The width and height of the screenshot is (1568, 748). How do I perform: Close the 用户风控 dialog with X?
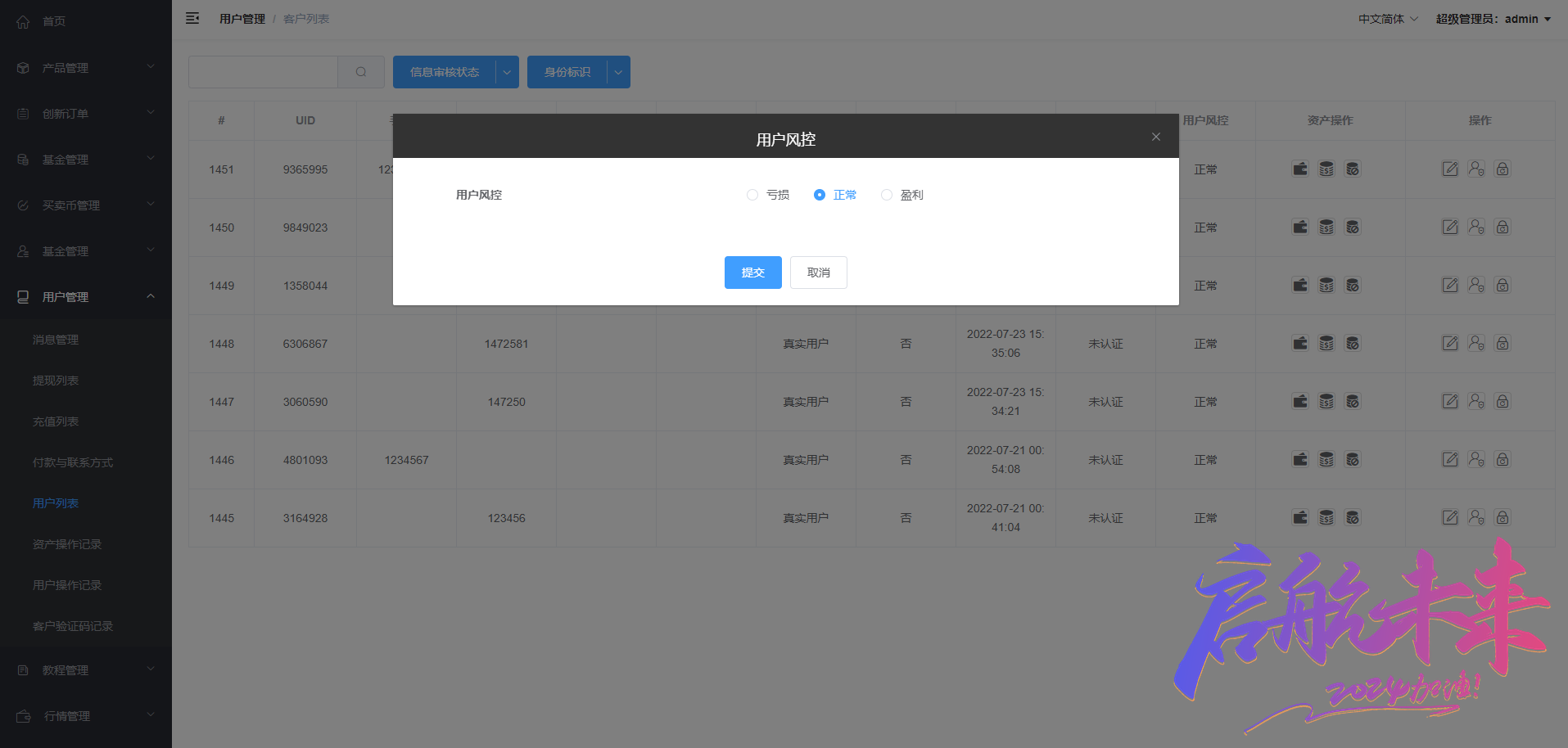tap(1156, 137)
